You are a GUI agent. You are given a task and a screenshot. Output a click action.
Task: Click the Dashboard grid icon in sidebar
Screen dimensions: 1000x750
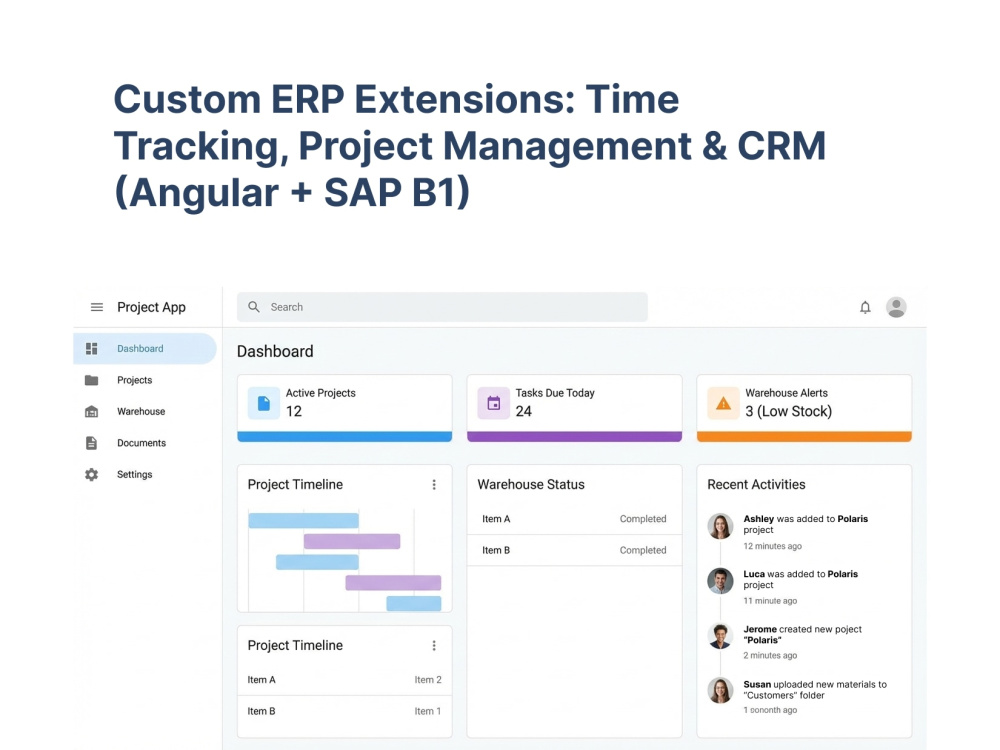[92, 349]
